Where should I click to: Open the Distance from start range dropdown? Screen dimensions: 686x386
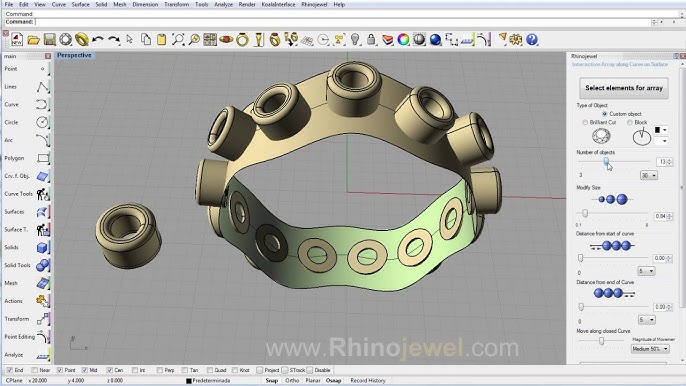[x=646, y=271]
